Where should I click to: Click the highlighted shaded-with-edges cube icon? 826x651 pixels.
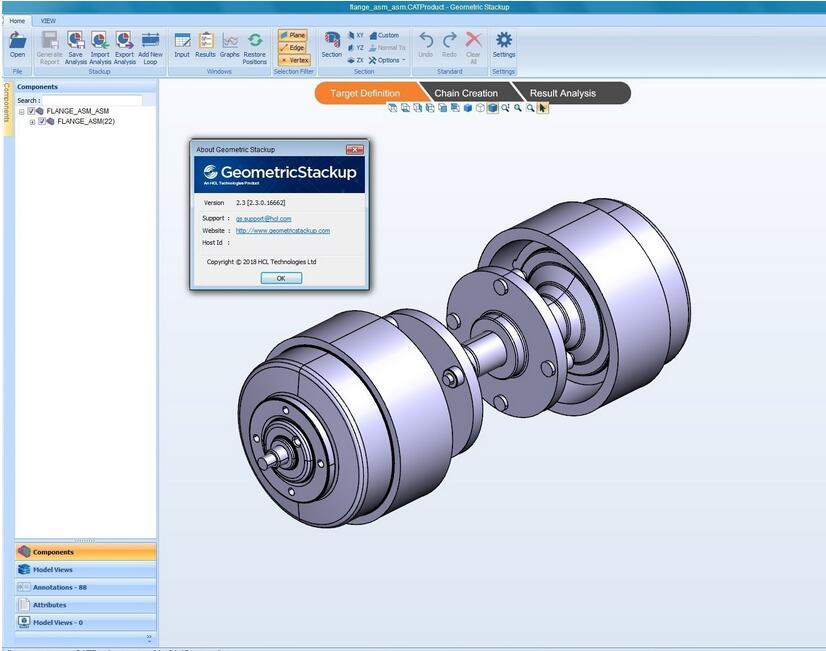[493, 108]
